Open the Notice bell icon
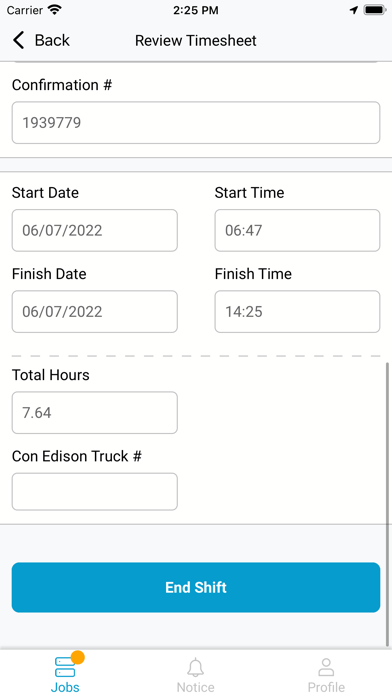The height and width of the screenshot is (696, 392). point(195,667)
